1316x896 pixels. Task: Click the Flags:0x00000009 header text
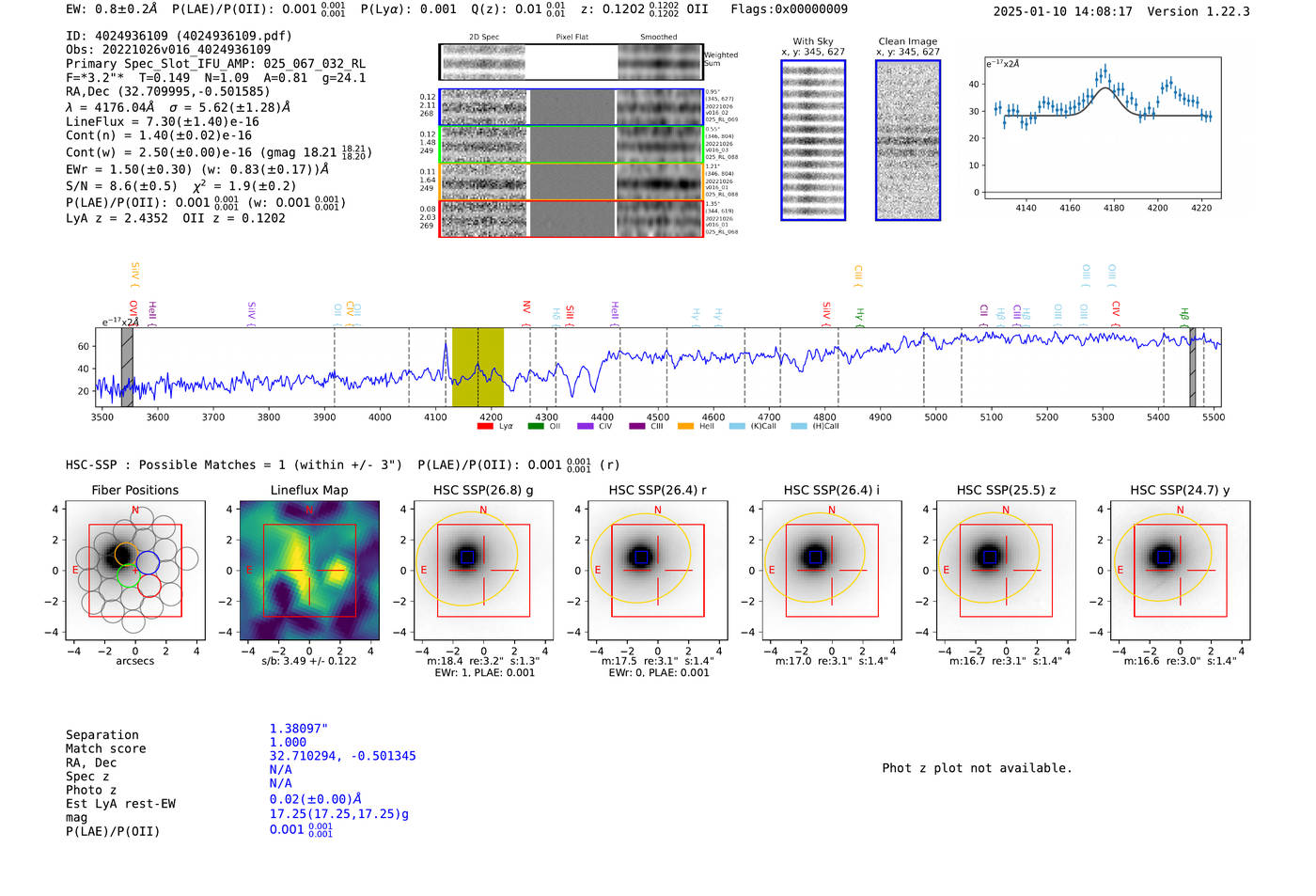coord(789,9)
